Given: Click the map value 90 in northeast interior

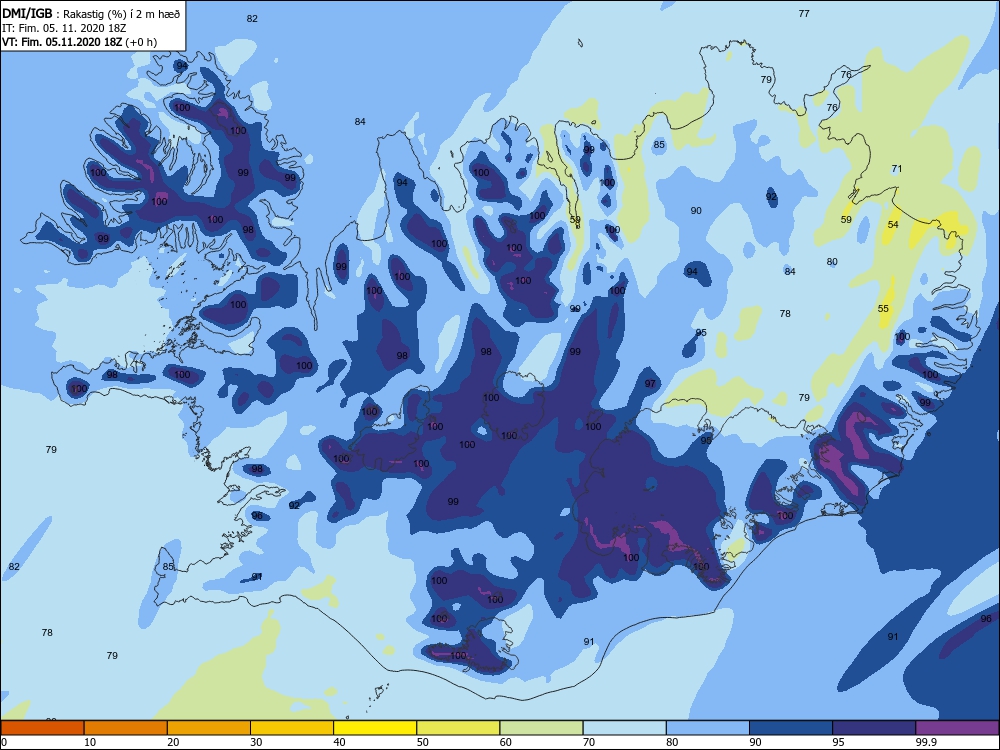Looking at the screenshot, I should tap(696, 210).
